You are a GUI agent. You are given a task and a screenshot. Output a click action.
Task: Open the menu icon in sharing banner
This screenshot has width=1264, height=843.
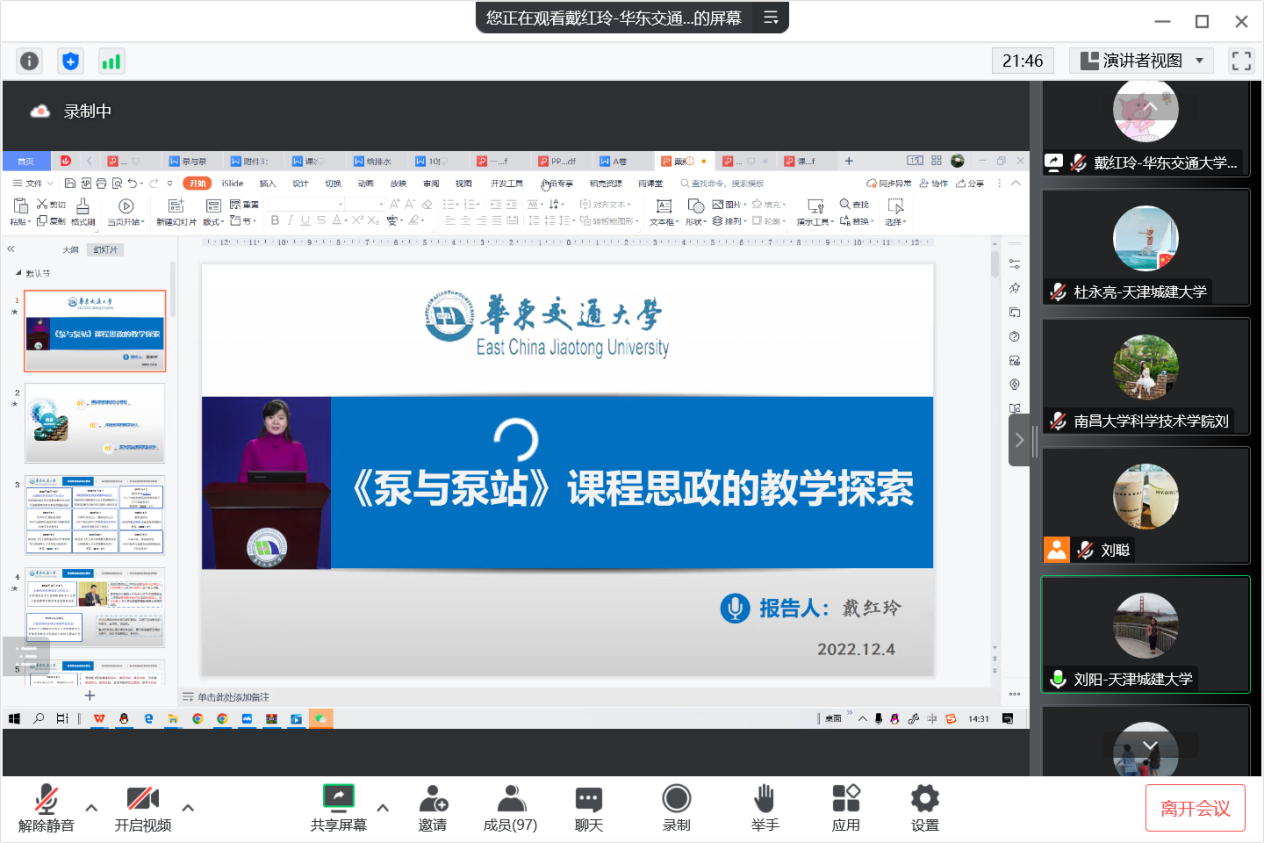(x=771, y=17)
